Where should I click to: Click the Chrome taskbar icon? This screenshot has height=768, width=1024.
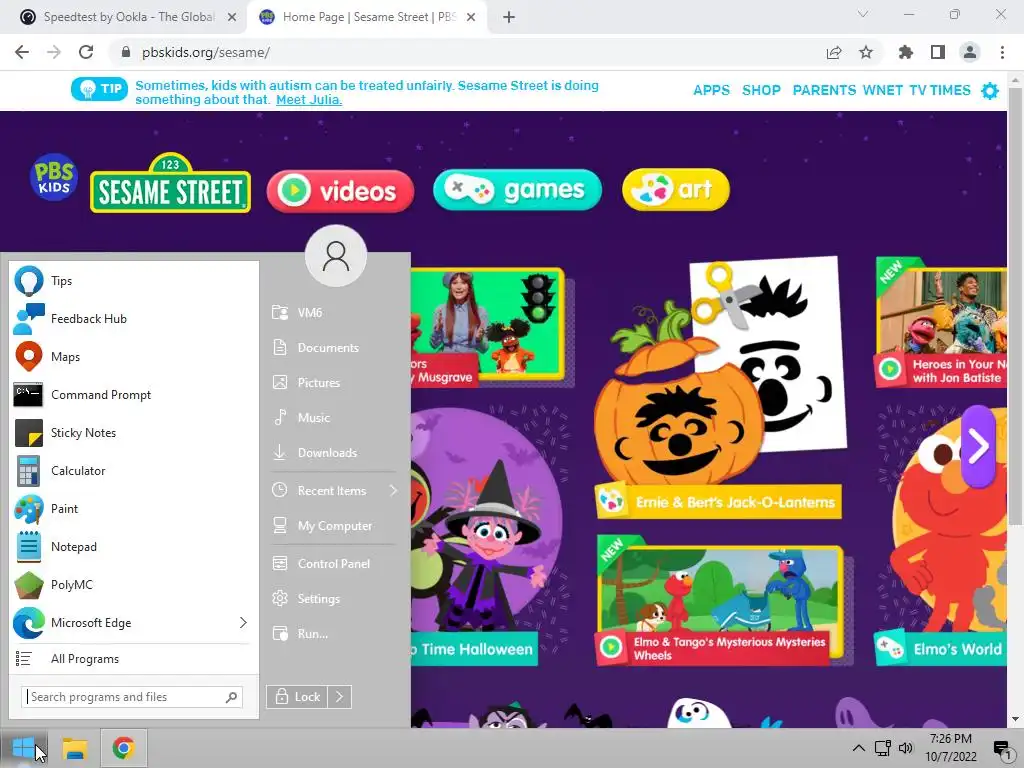(x=123, y=748)
